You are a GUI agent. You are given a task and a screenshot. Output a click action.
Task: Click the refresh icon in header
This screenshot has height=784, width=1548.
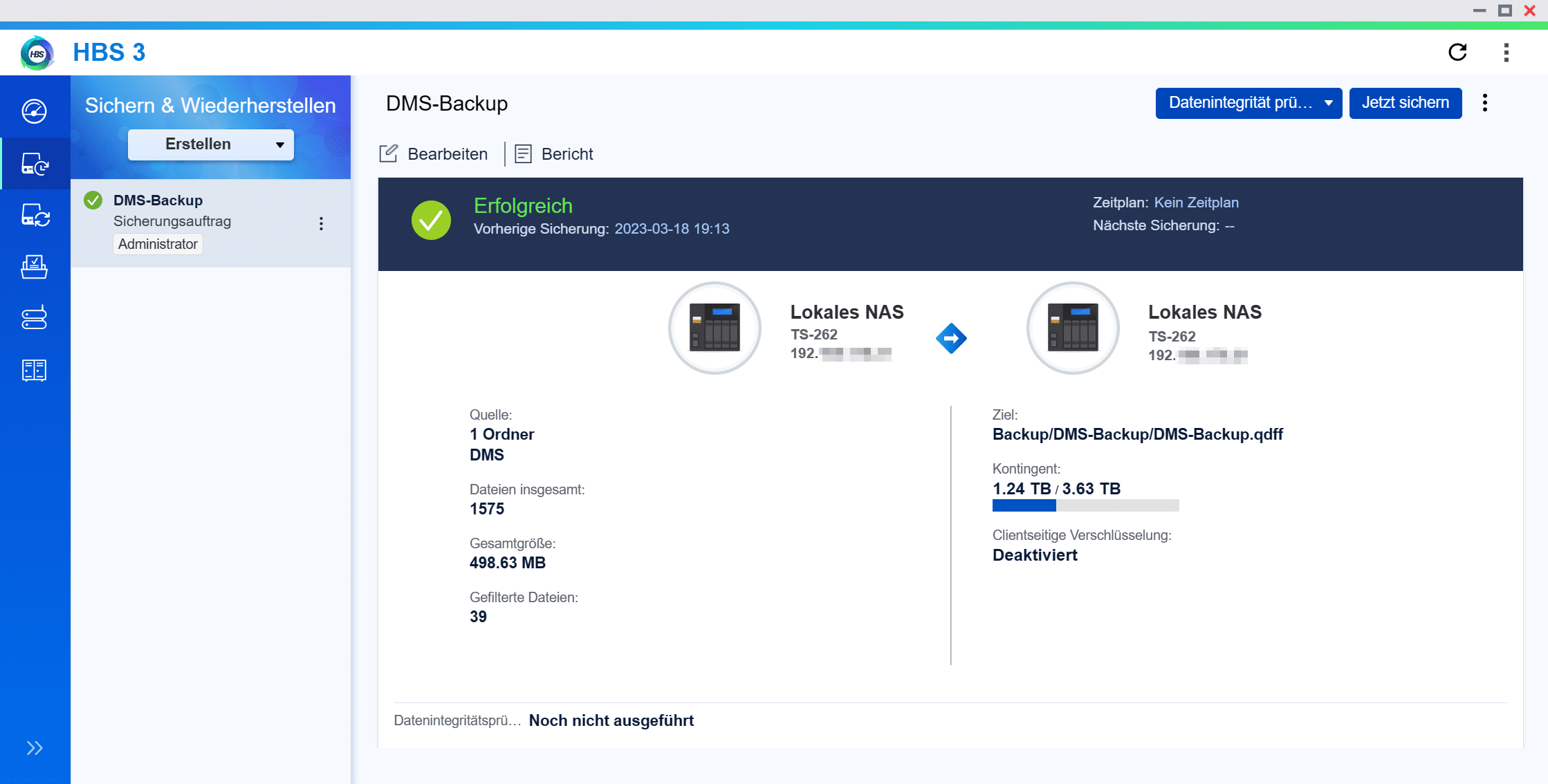tap(1457, 53)
